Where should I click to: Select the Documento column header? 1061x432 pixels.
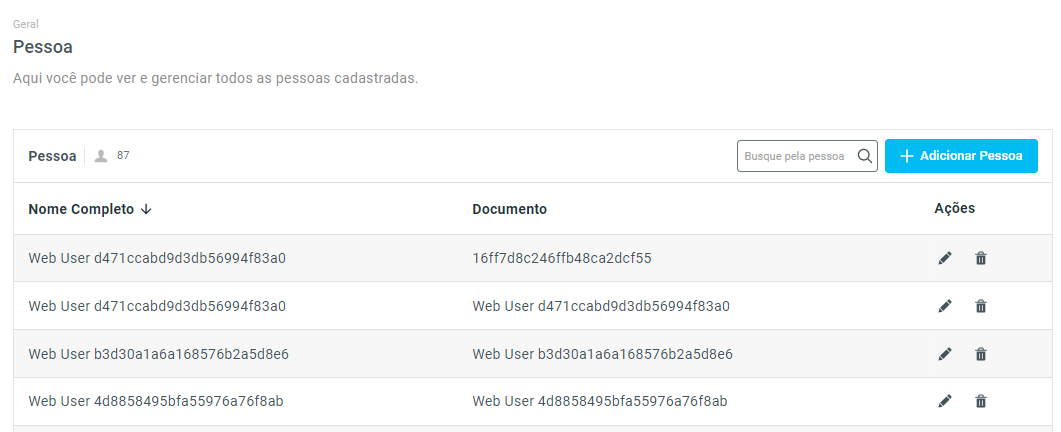point(509,209)
